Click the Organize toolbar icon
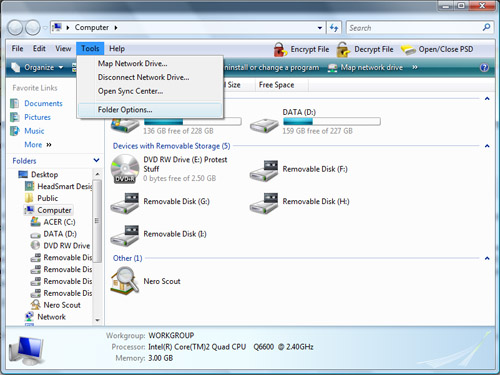Viewport: 500px width, 375px height. tap(16, 67)
